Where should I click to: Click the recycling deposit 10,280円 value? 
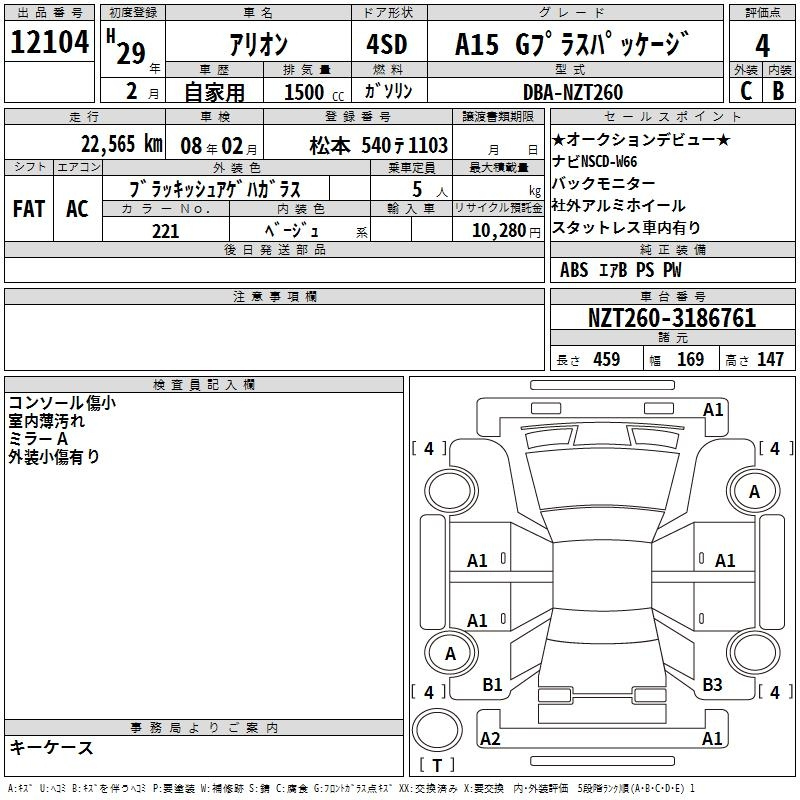pyautogui.click(x=497, y=231)
